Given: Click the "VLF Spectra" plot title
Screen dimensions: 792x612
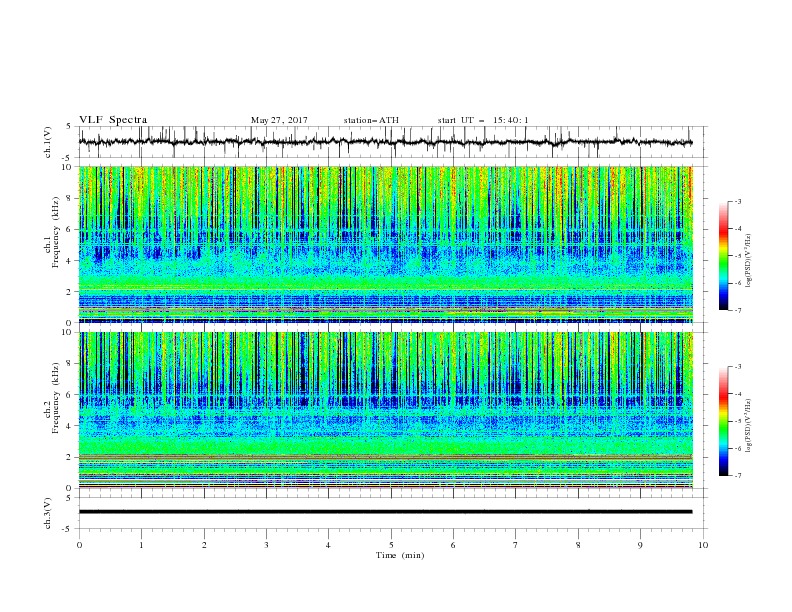Looking at the screenshot, I should pos(113,120).
